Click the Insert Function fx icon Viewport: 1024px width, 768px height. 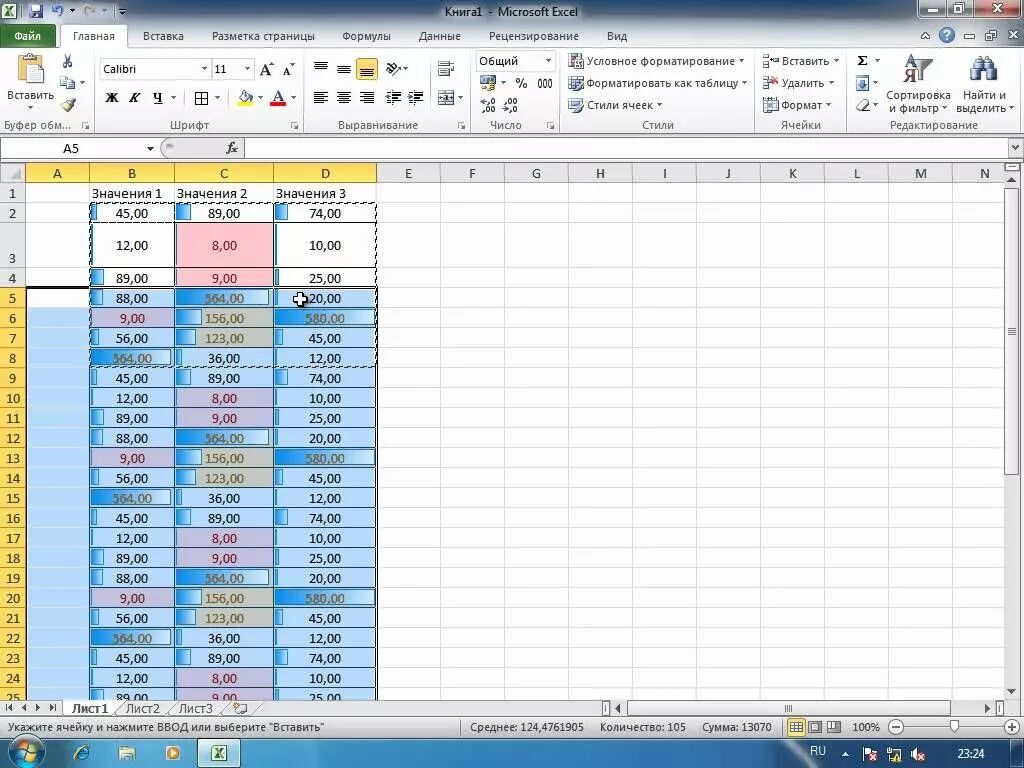point(232,148)
